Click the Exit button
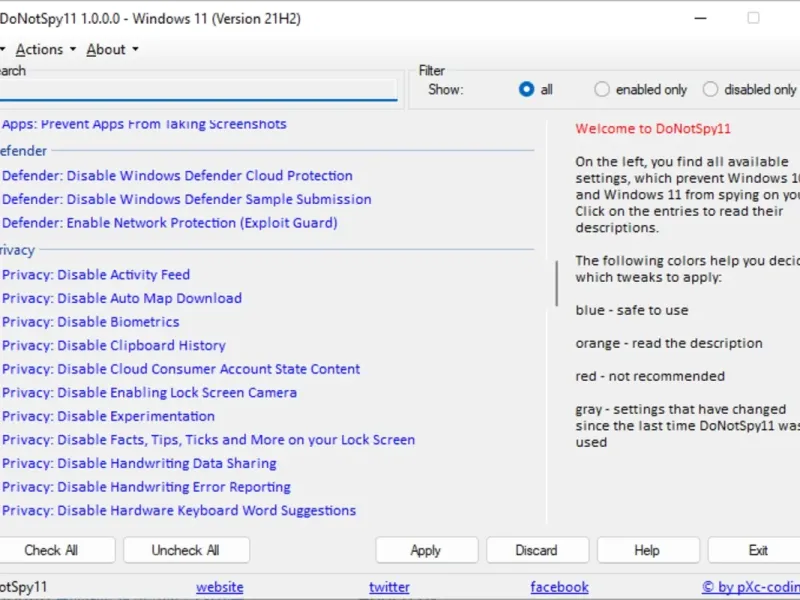This screenshot has height=600, width=800. click(x=757, y=550)
